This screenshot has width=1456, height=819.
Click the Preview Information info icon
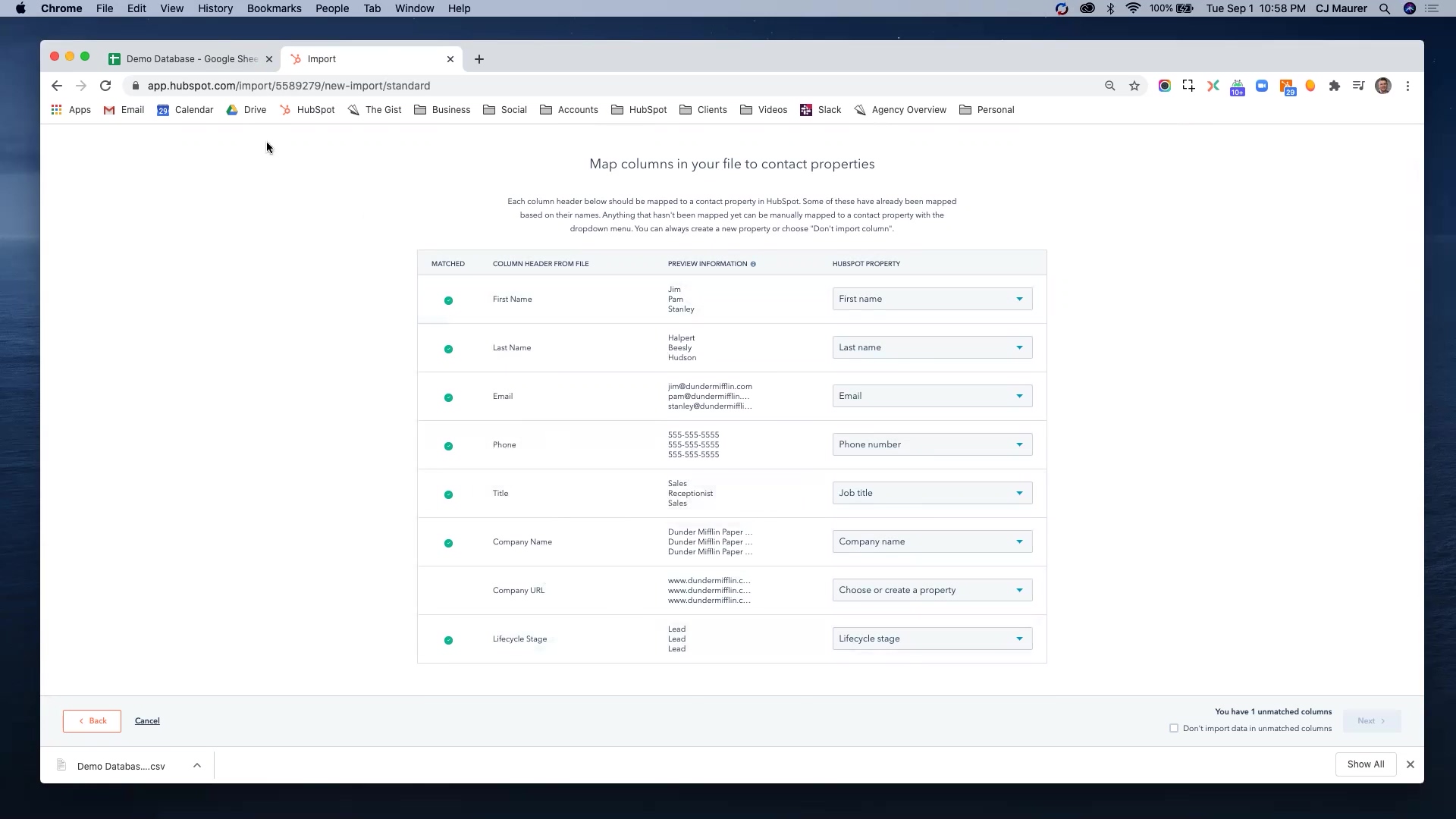(x=753, y=264)
